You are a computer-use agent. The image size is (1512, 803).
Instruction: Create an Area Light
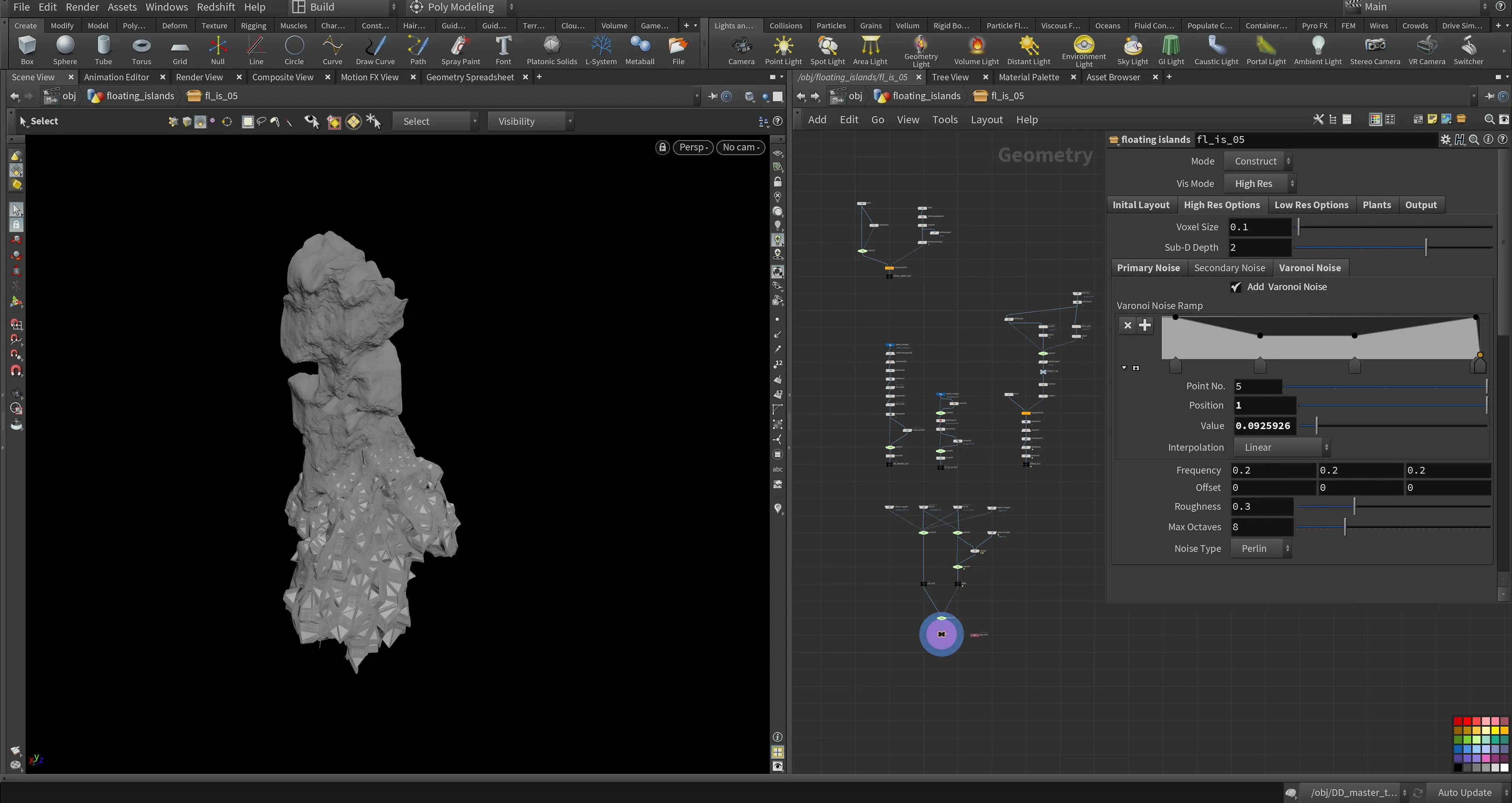(870, 50)
